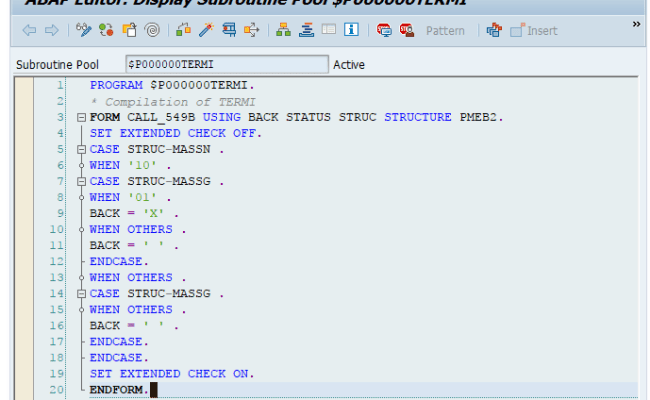The image size is (650, 400).
Task: Click the PMEB2 structure name
Action: 478,117
